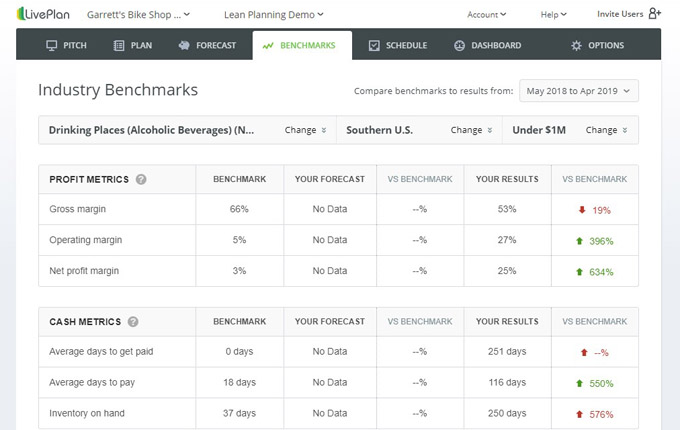Select the Benchmarks tab

pos(301,45)
